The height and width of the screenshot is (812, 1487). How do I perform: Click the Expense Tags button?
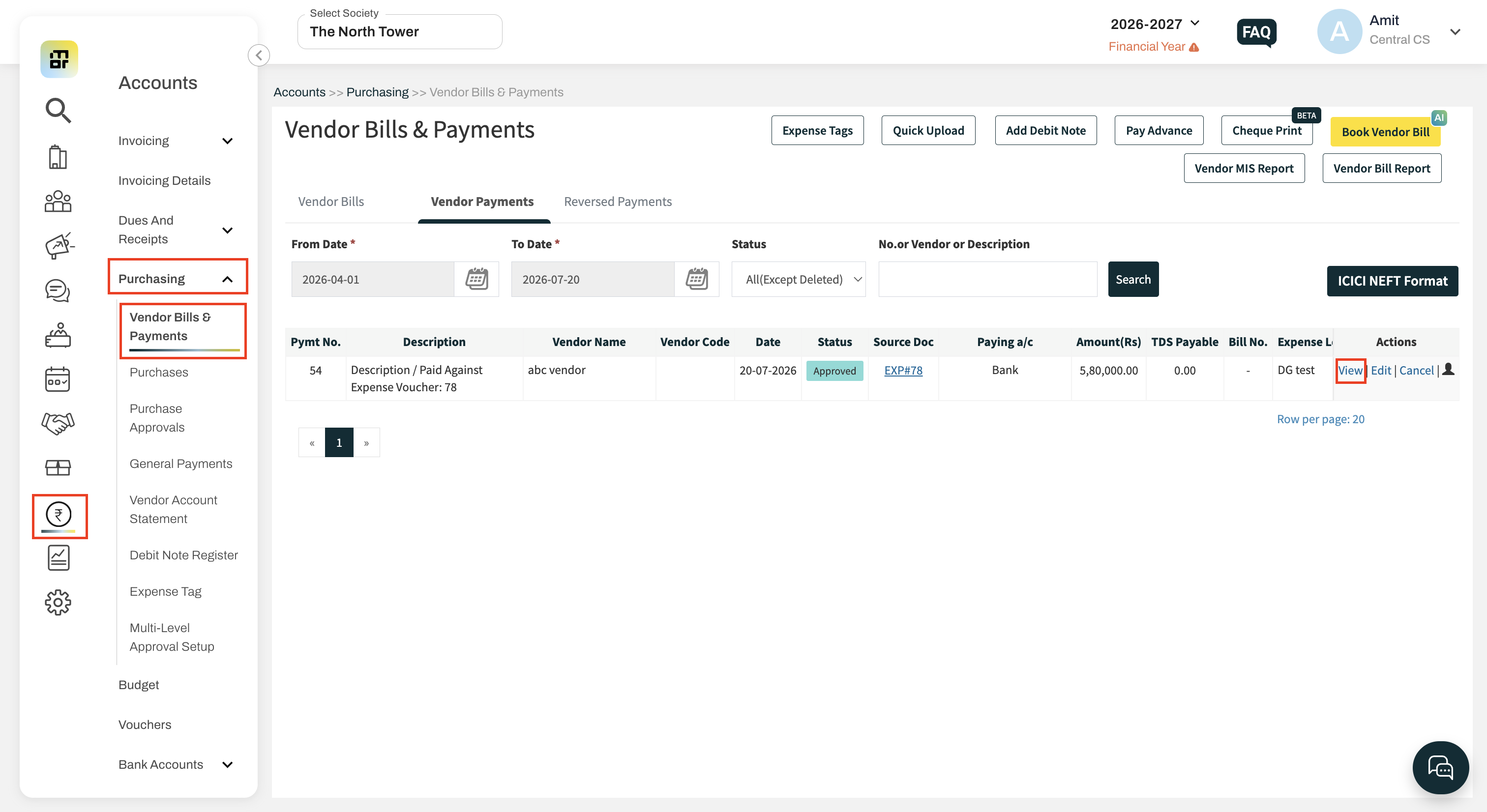[817, 130]
